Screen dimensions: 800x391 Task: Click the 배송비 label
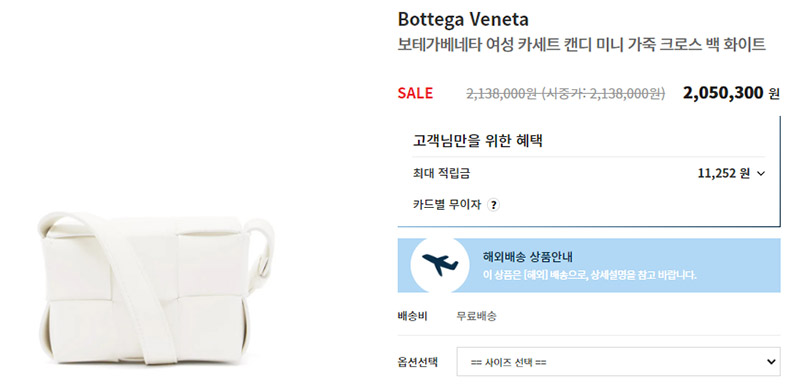[412, 316]
